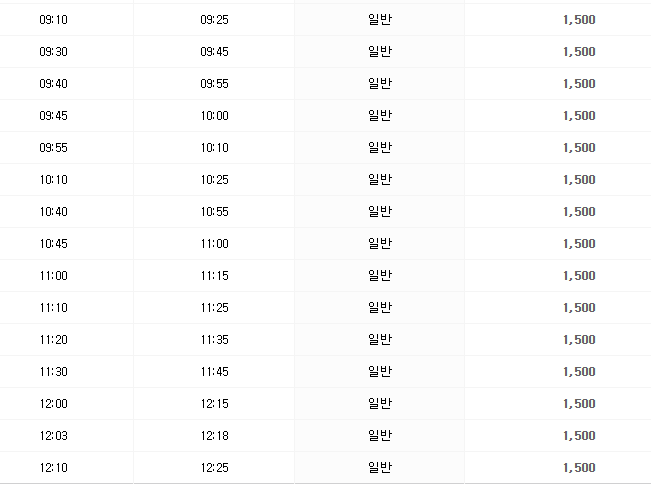Screen dimensions: 651x488
Task: Click the 1,500 fare for the 11:20 departure
Action: pos(579,340)
